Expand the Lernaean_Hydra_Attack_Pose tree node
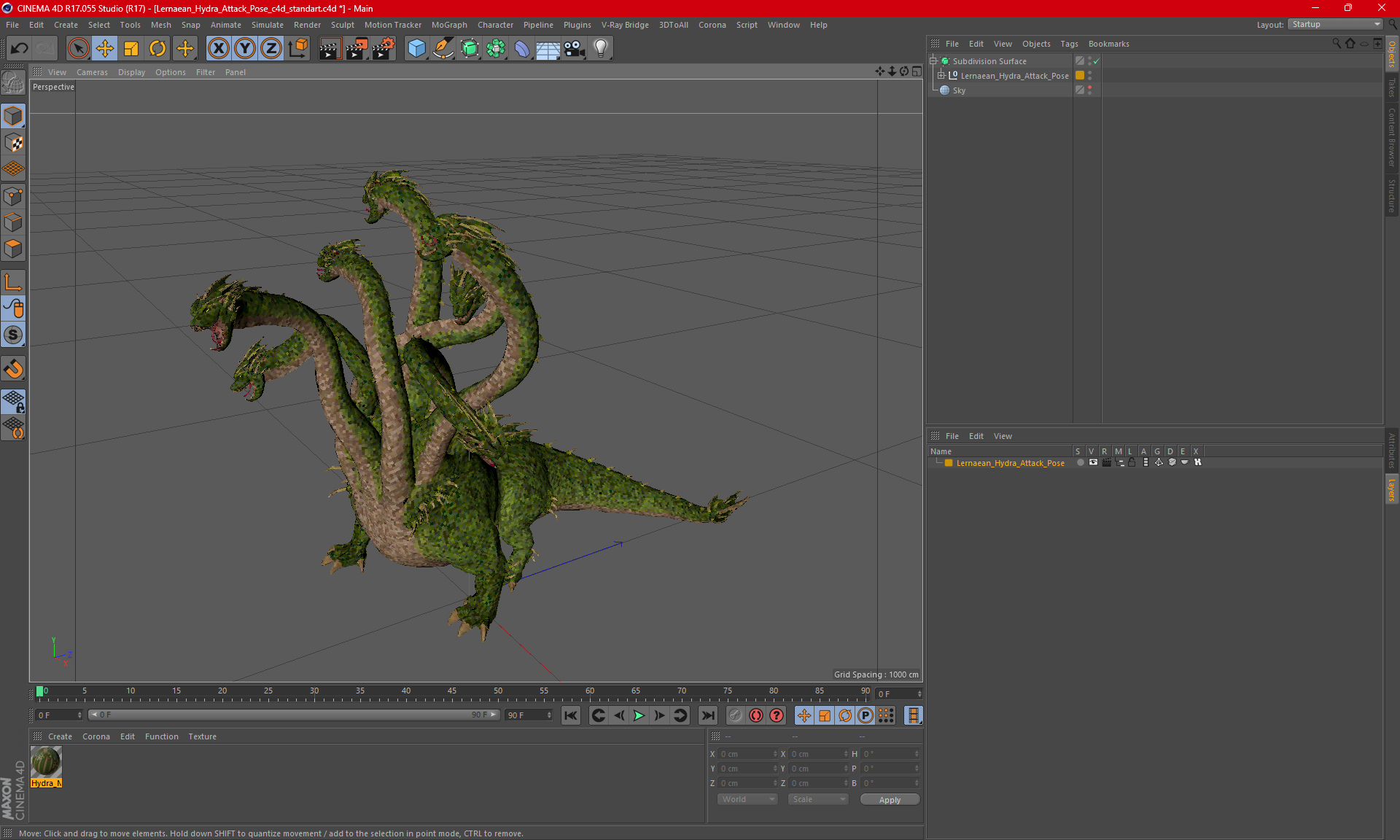The image size is (1400, 840). click(941, 76)
